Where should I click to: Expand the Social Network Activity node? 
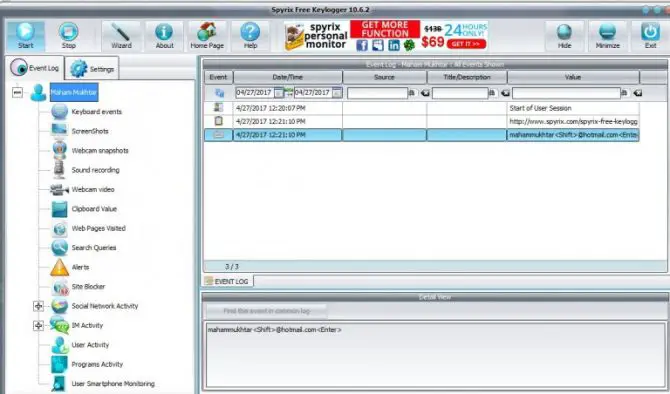coord(38,306)
